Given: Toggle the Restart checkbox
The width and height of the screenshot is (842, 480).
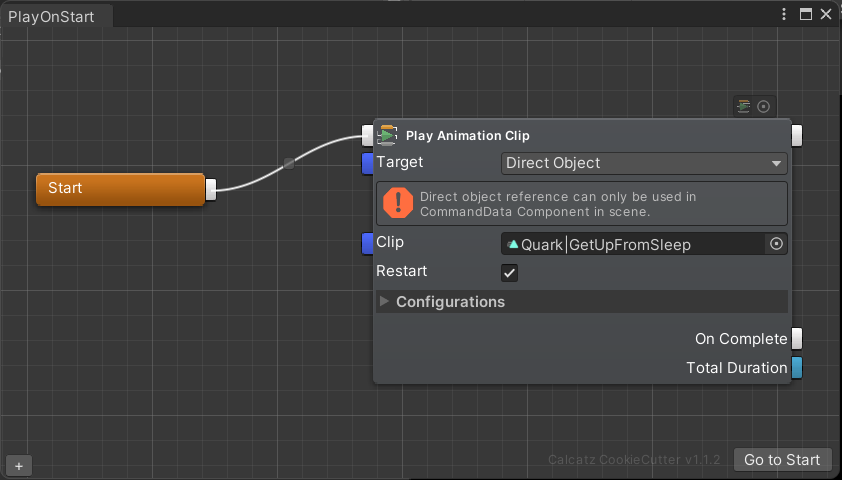Looking at the screenshot, I should point(509,273).
